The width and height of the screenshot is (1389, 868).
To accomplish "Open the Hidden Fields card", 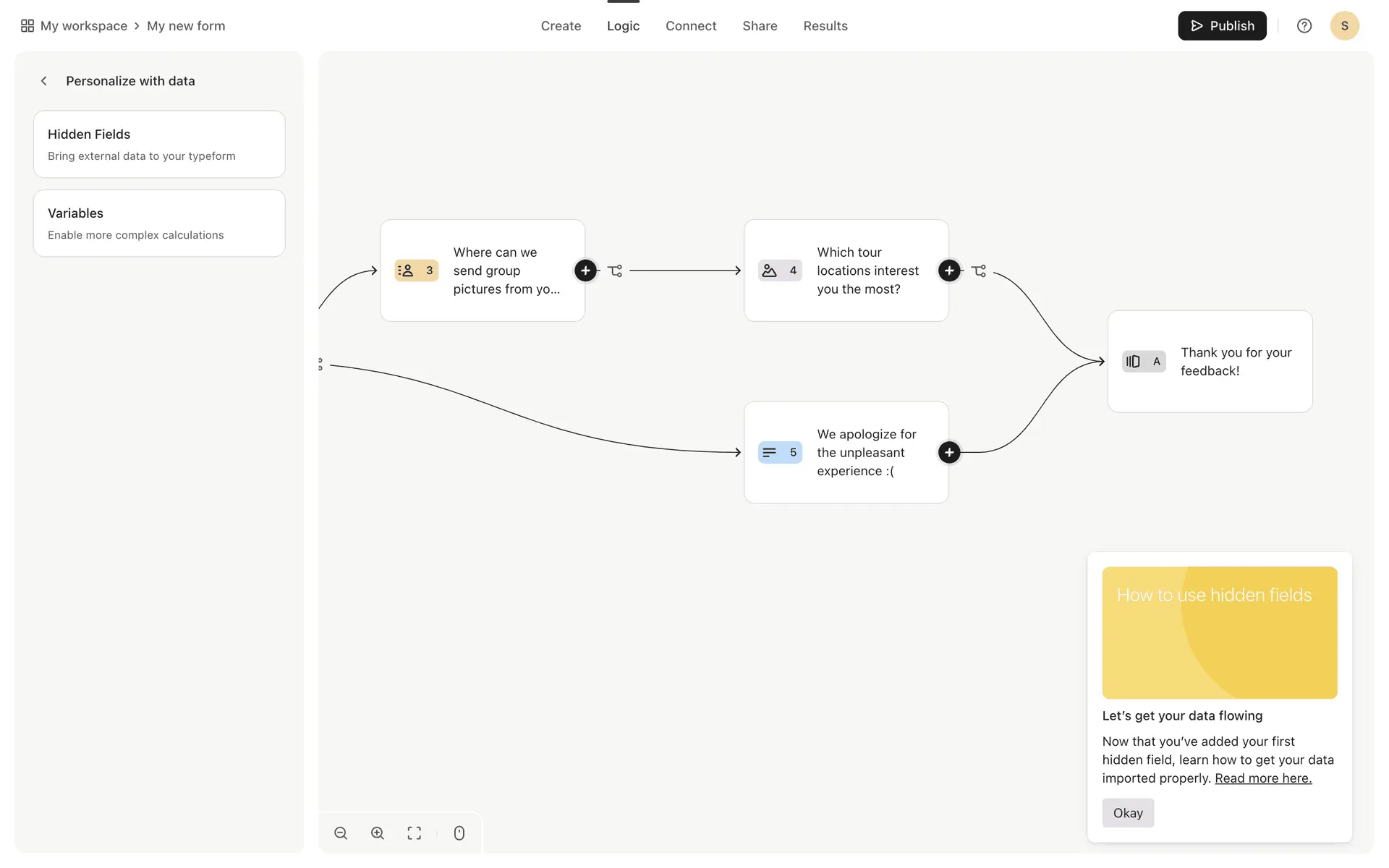I will [x=159, y=144].
